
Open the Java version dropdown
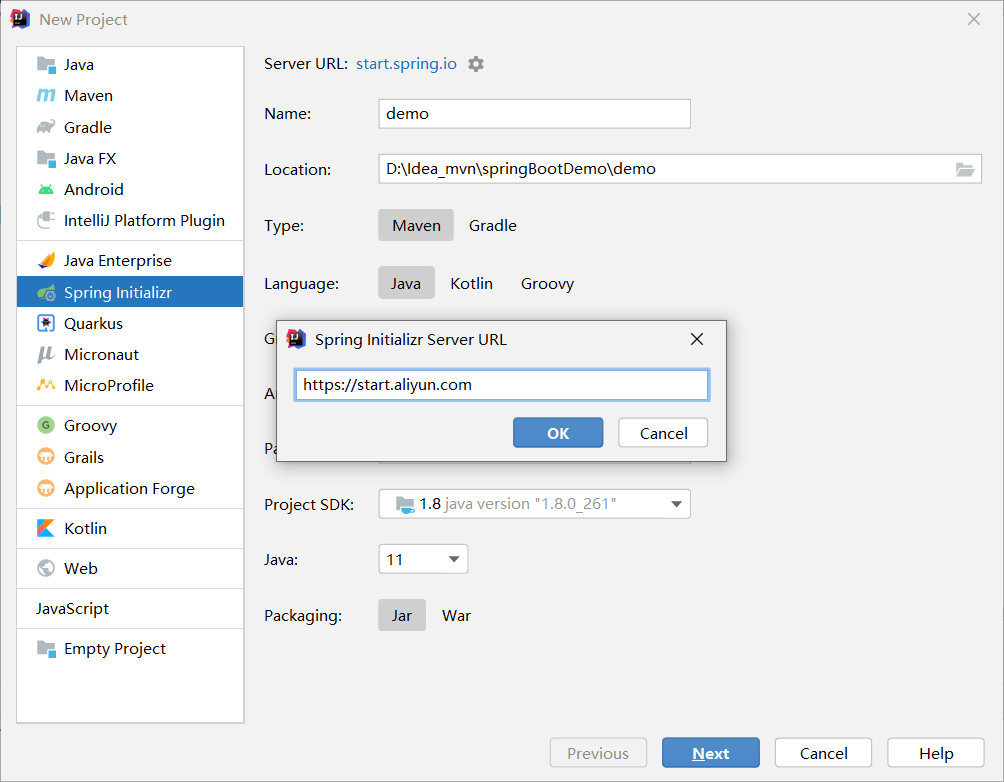[423, 559]
